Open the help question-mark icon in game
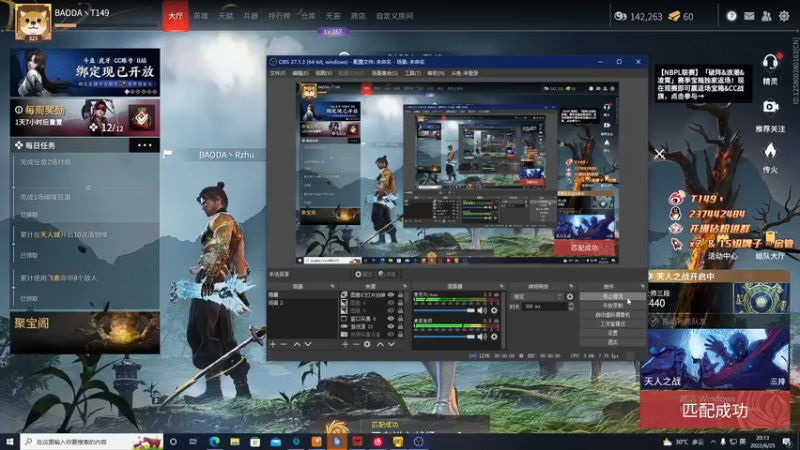 click(731, 16)
